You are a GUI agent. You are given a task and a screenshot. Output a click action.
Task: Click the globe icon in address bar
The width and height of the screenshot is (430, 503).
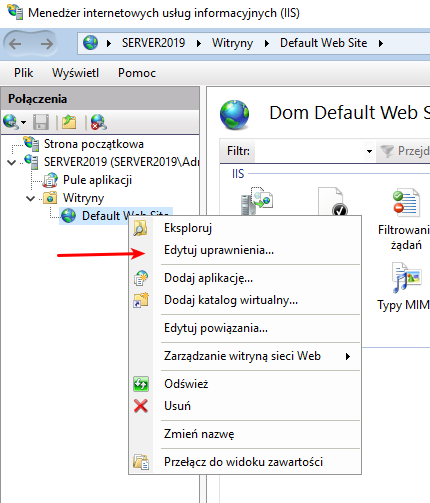point(90,43)
